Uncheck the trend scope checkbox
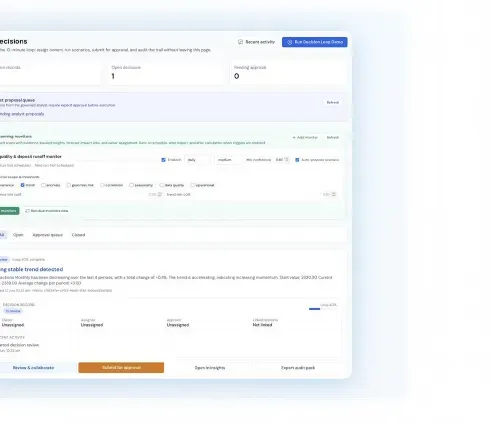The width and height of the screenshot is (490, 425). [x=23, y=185]
